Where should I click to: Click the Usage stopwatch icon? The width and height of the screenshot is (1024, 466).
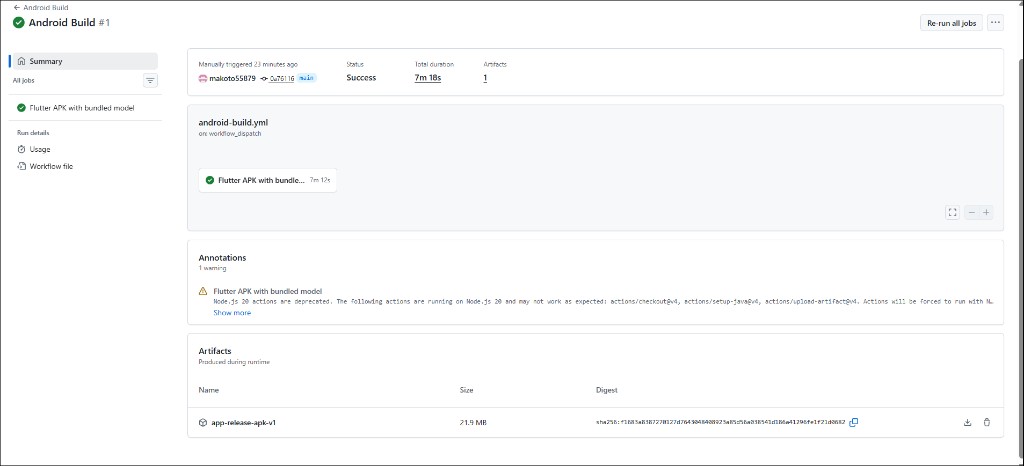click(21, 149)
